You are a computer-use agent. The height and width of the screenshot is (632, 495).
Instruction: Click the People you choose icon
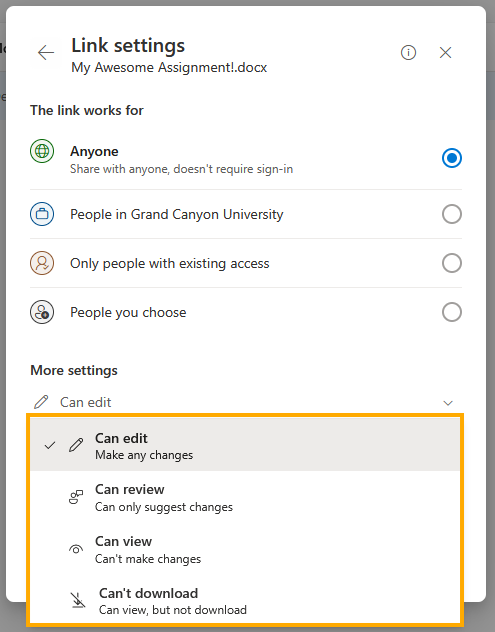point(42,312)
